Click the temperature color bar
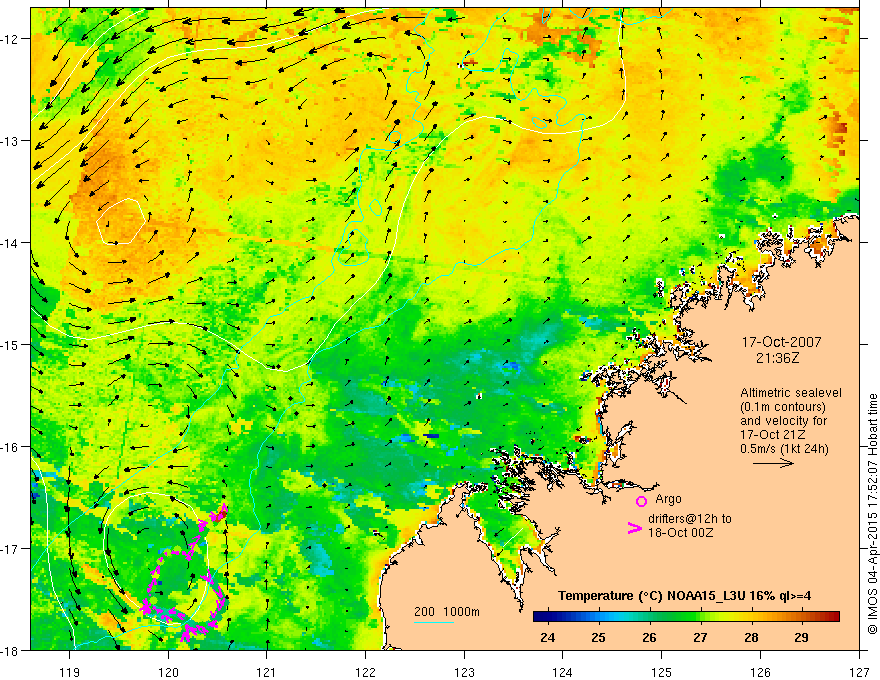 click(686, 616)
